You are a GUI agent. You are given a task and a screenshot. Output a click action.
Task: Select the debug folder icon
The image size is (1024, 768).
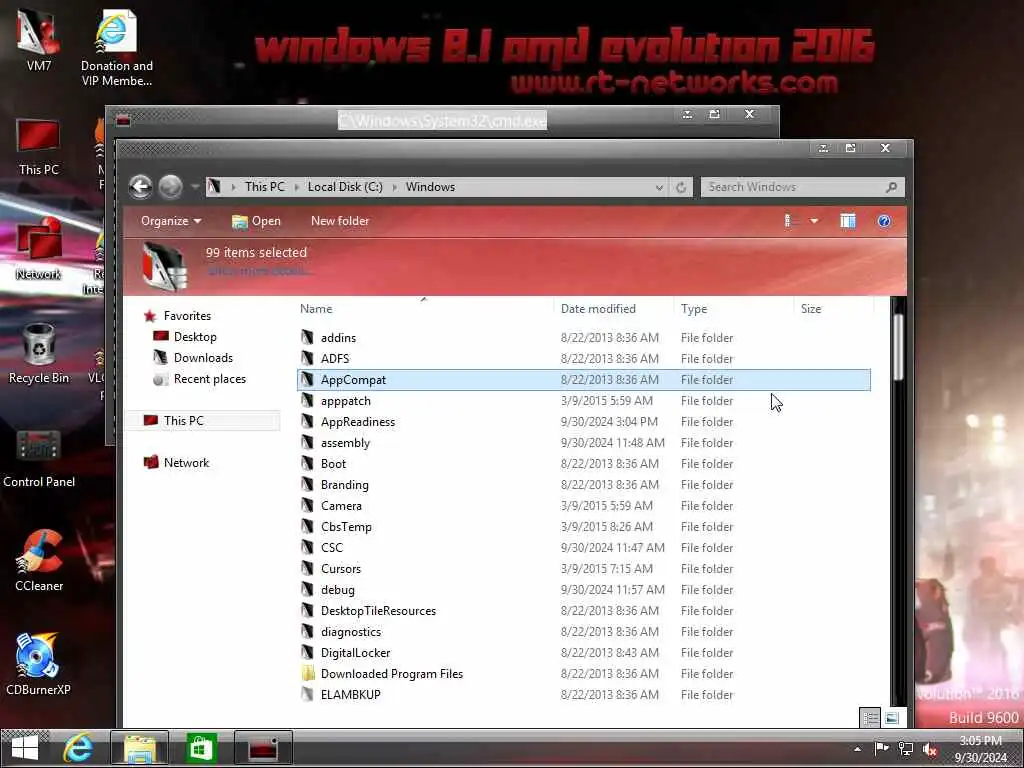coord(308,589)
